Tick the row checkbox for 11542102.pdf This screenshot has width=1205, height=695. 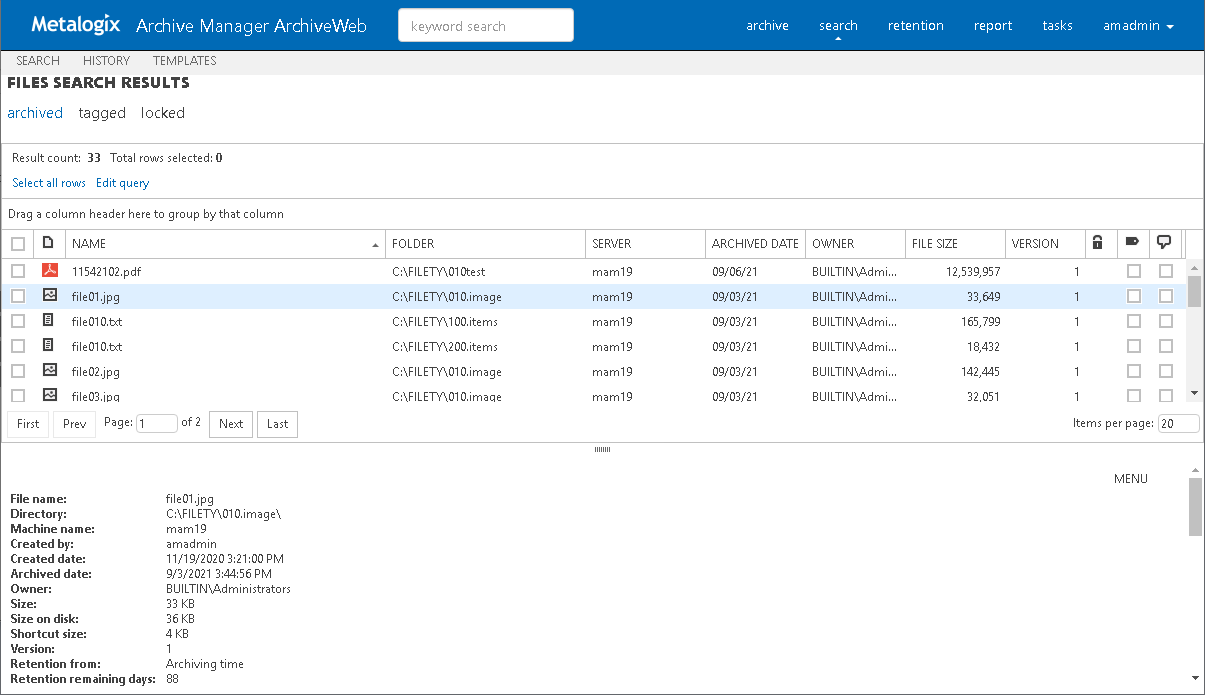click(18, 271)
